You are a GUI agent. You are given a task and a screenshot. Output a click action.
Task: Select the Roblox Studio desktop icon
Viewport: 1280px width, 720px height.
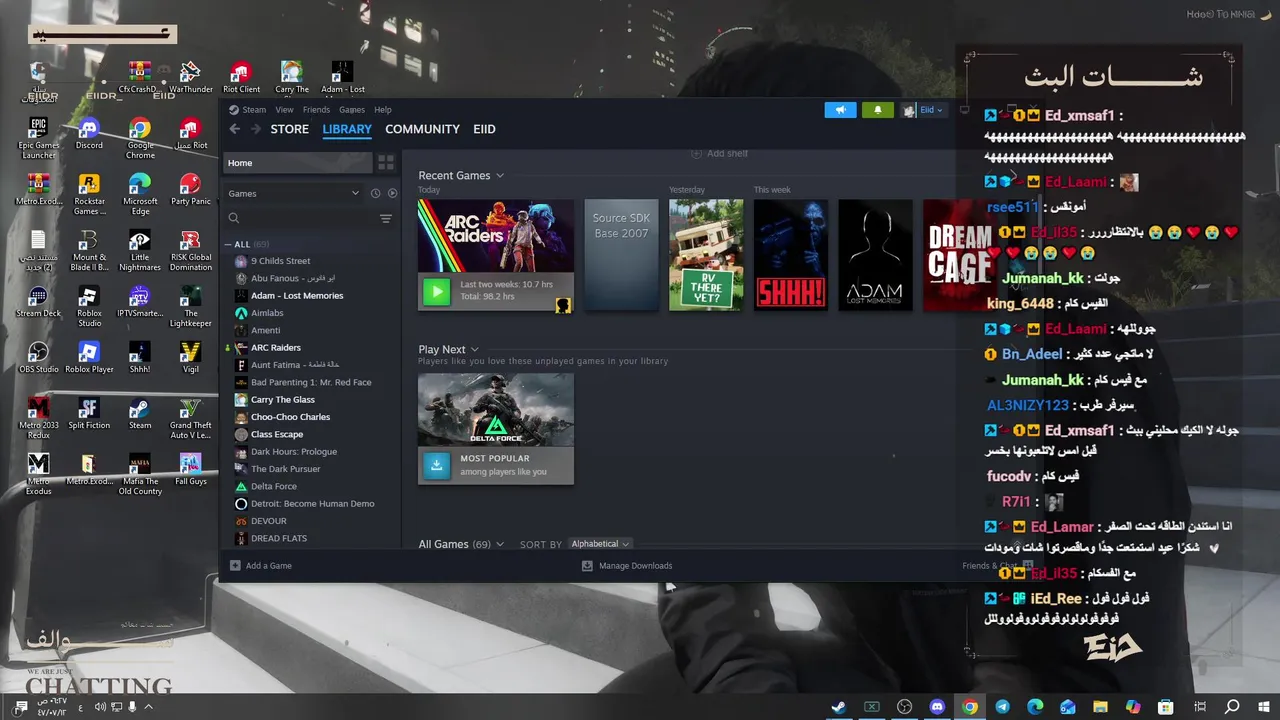click(x=89, y=305)
